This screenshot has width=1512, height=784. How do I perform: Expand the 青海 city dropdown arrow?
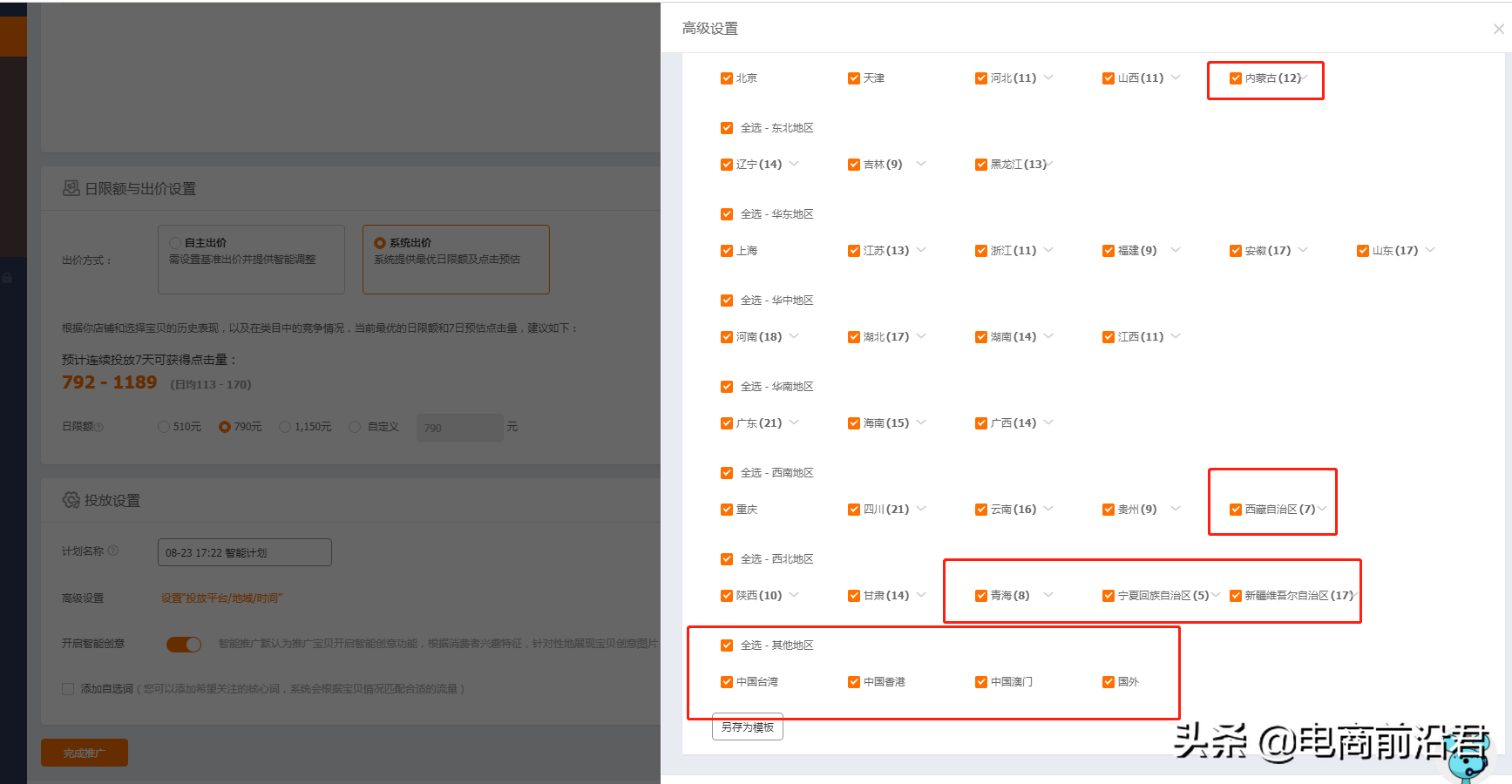point(1048,595)
